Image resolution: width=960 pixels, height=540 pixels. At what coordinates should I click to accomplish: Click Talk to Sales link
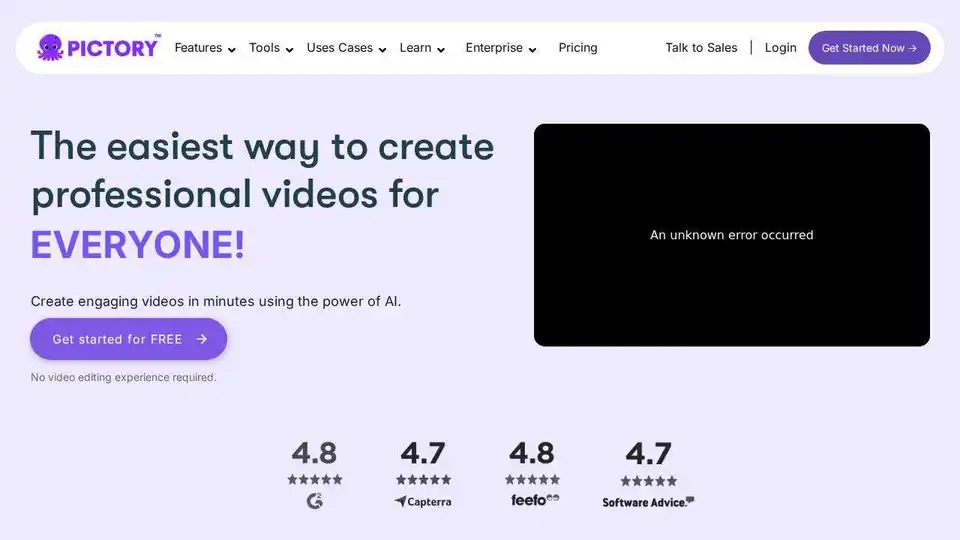(701, 48)
